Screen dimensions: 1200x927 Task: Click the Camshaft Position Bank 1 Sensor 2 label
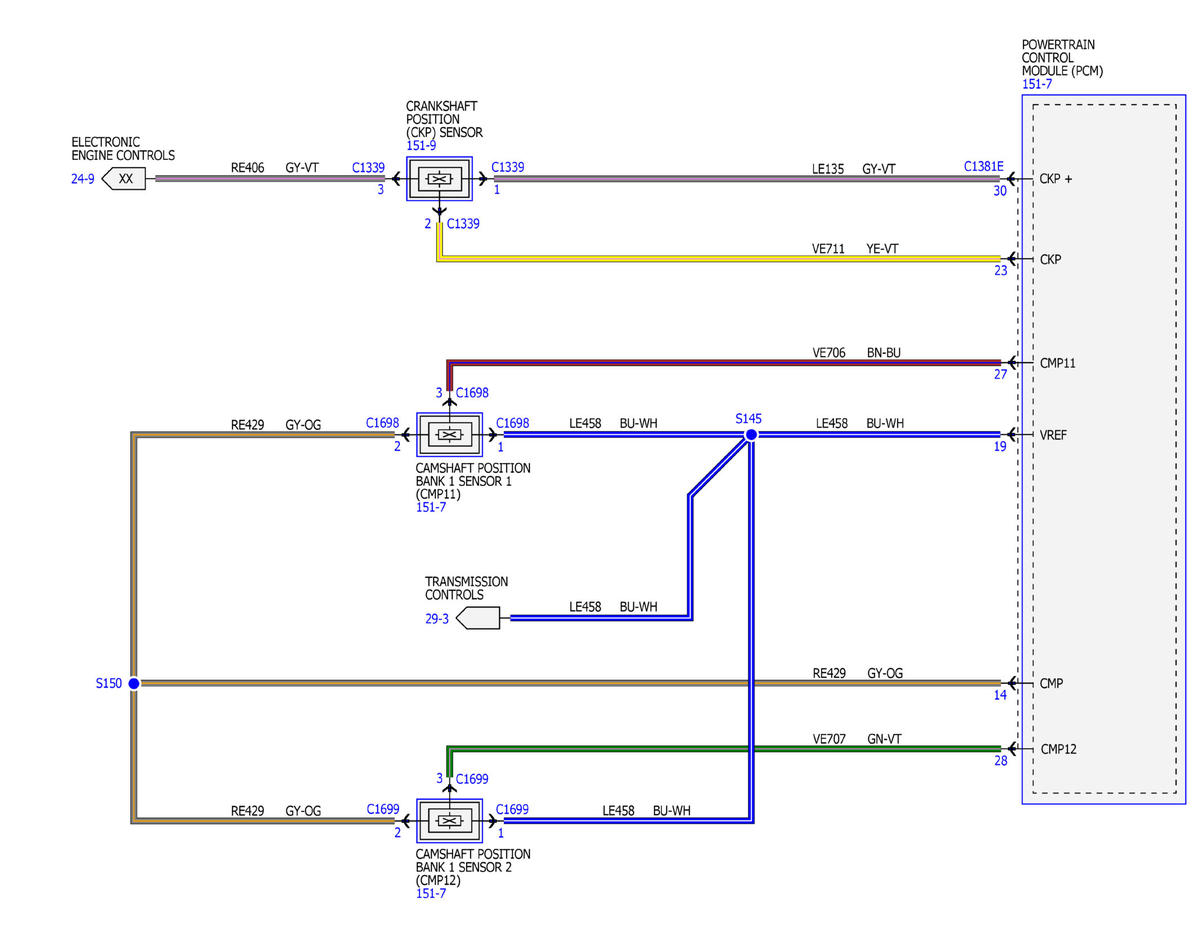[x=473, y=867]
